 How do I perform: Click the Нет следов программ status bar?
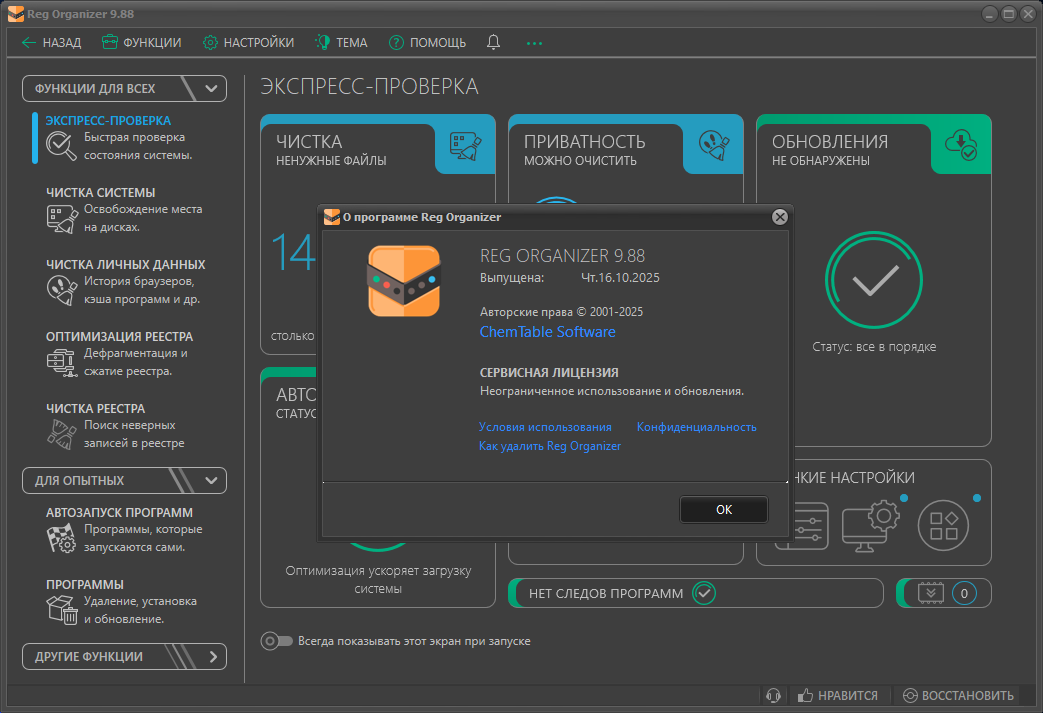(x=695, y=593)
